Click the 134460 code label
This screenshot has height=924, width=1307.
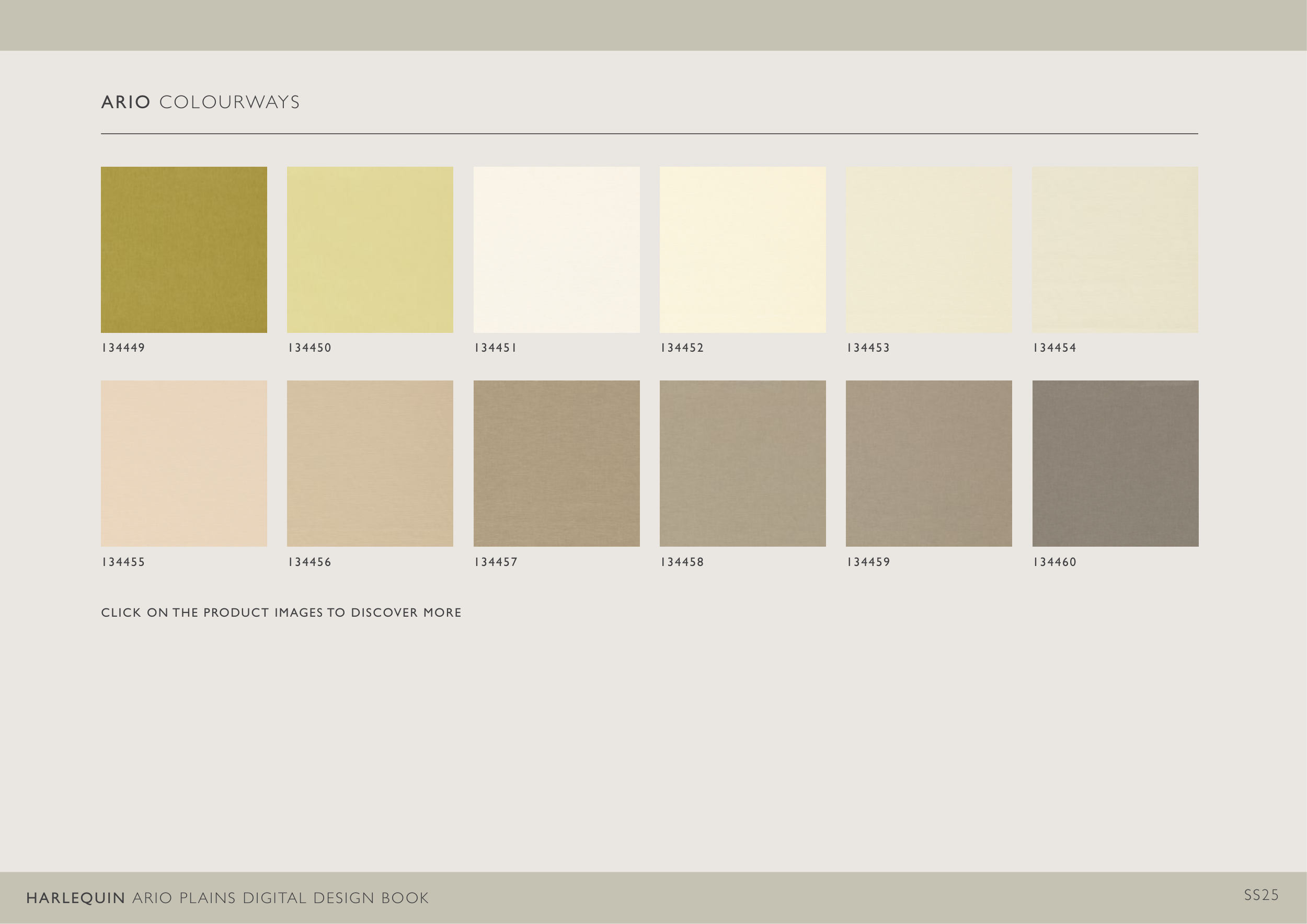1055,562
